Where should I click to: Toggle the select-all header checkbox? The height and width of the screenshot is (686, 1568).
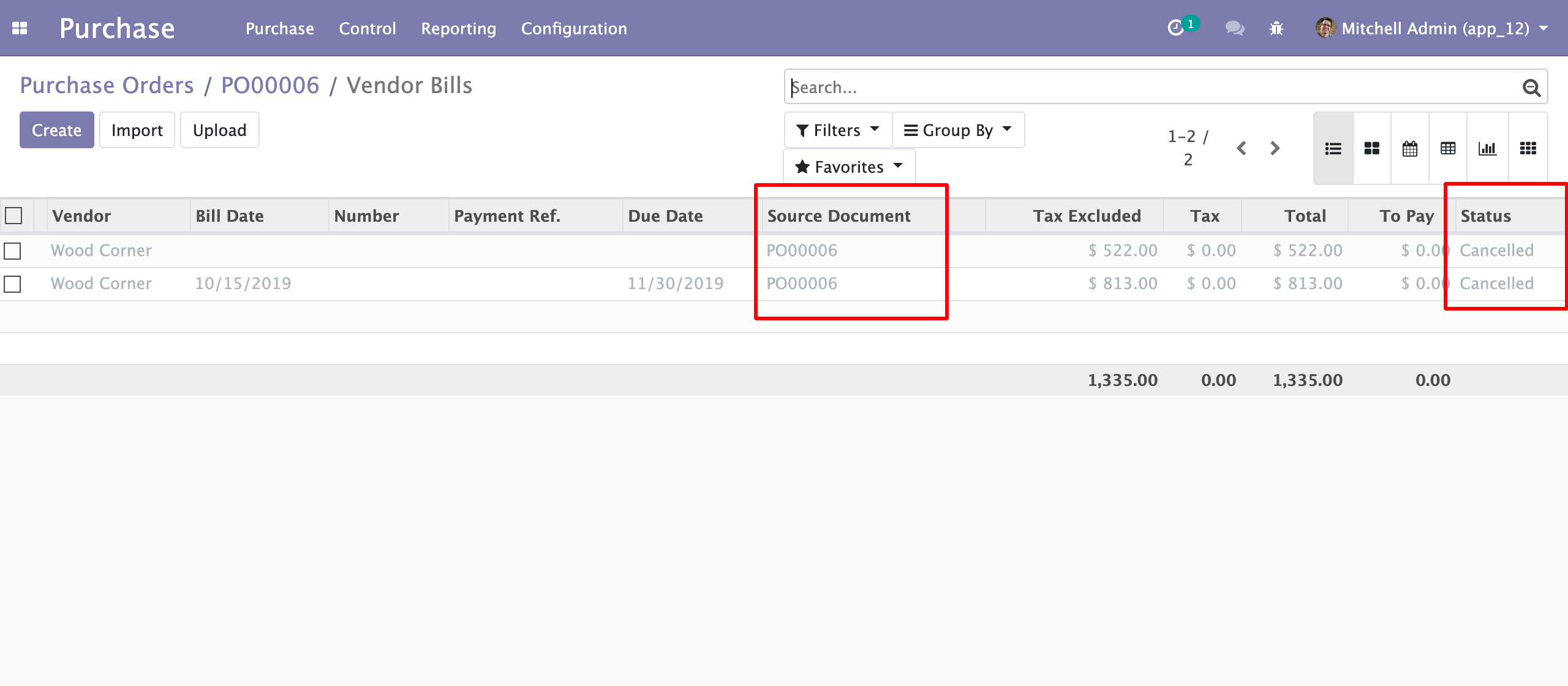click(13, 216)
